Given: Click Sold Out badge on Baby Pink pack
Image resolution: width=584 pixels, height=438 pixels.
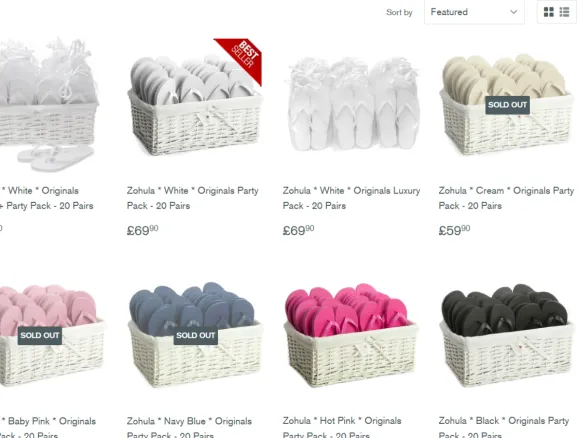Looking at the screenshot, I should [40, 336].
